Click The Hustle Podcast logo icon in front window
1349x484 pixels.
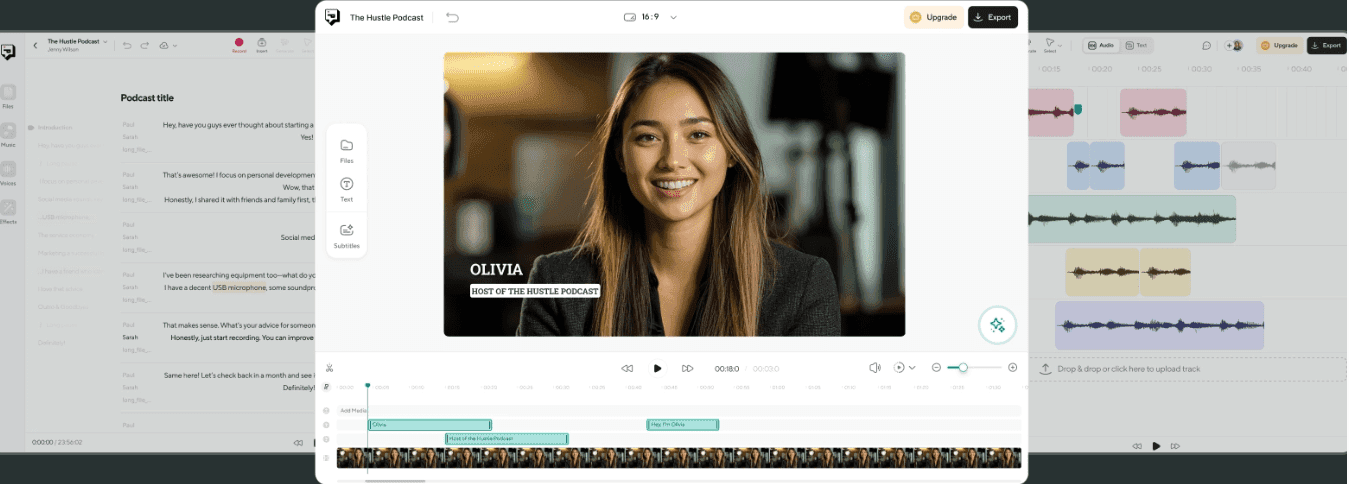click(332, 17)
